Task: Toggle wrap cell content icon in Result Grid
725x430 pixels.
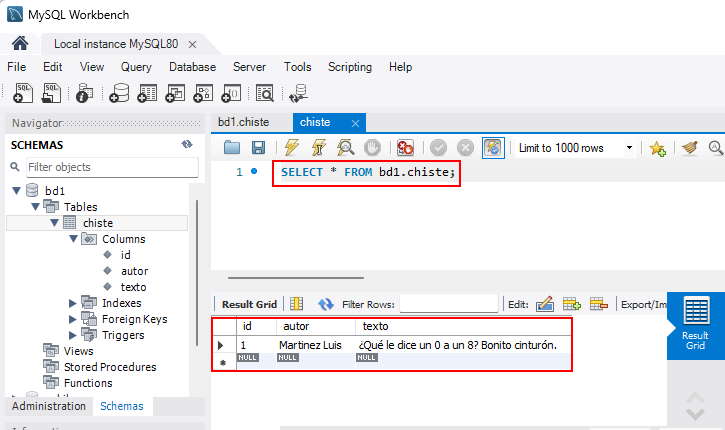Action: click(296, 304)
